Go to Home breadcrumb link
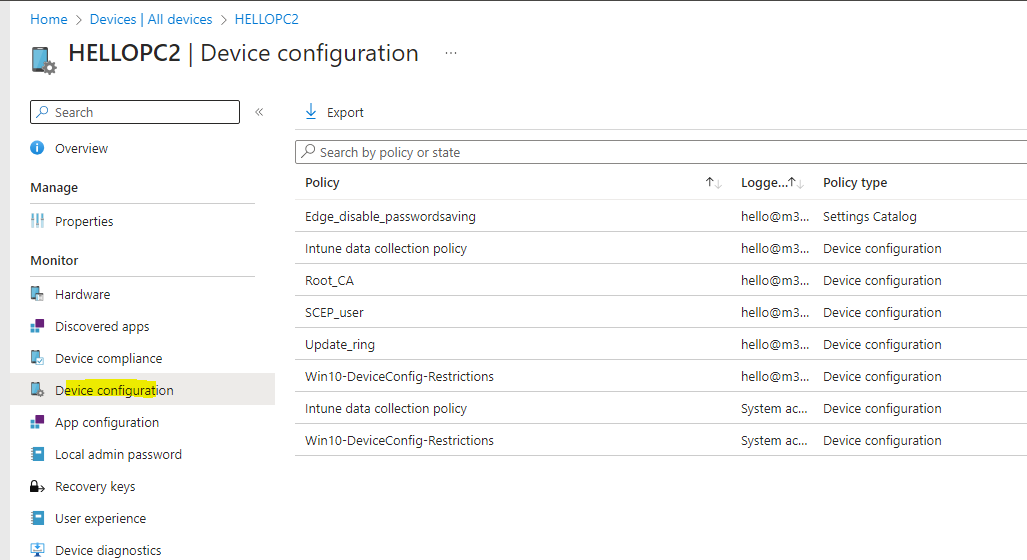Screen dimensions: 1027x560 (49, 19)
